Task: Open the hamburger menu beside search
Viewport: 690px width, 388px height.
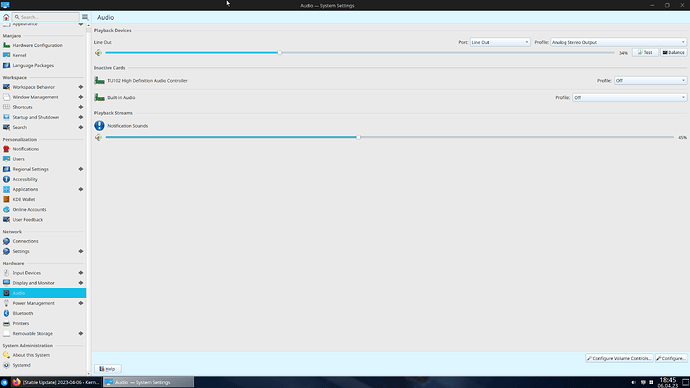Action: tap(85, 17)
